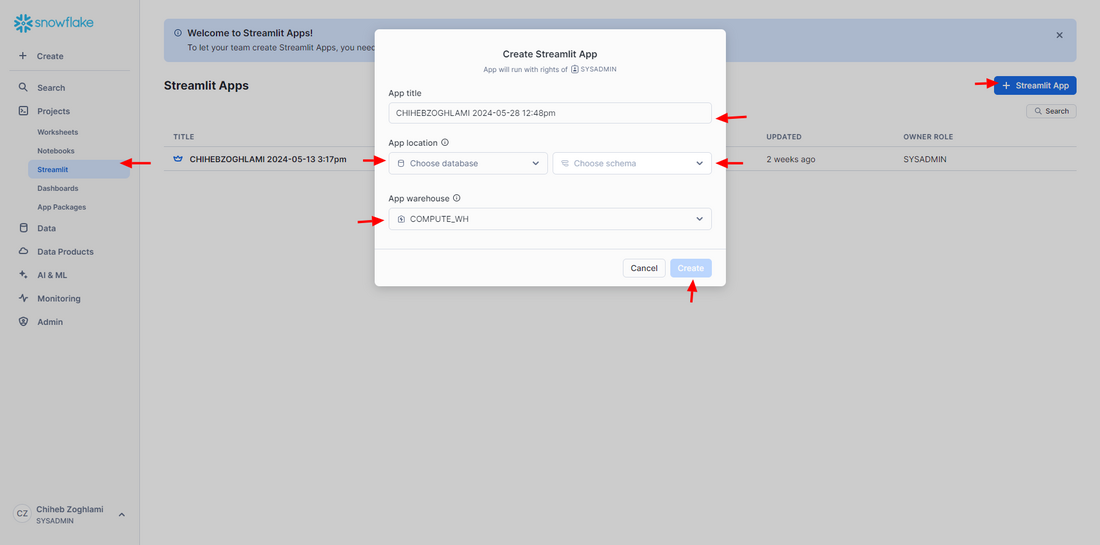Click the info icon next to App location
Screen dimensions: 1100x545
click(x=445, y=142)
